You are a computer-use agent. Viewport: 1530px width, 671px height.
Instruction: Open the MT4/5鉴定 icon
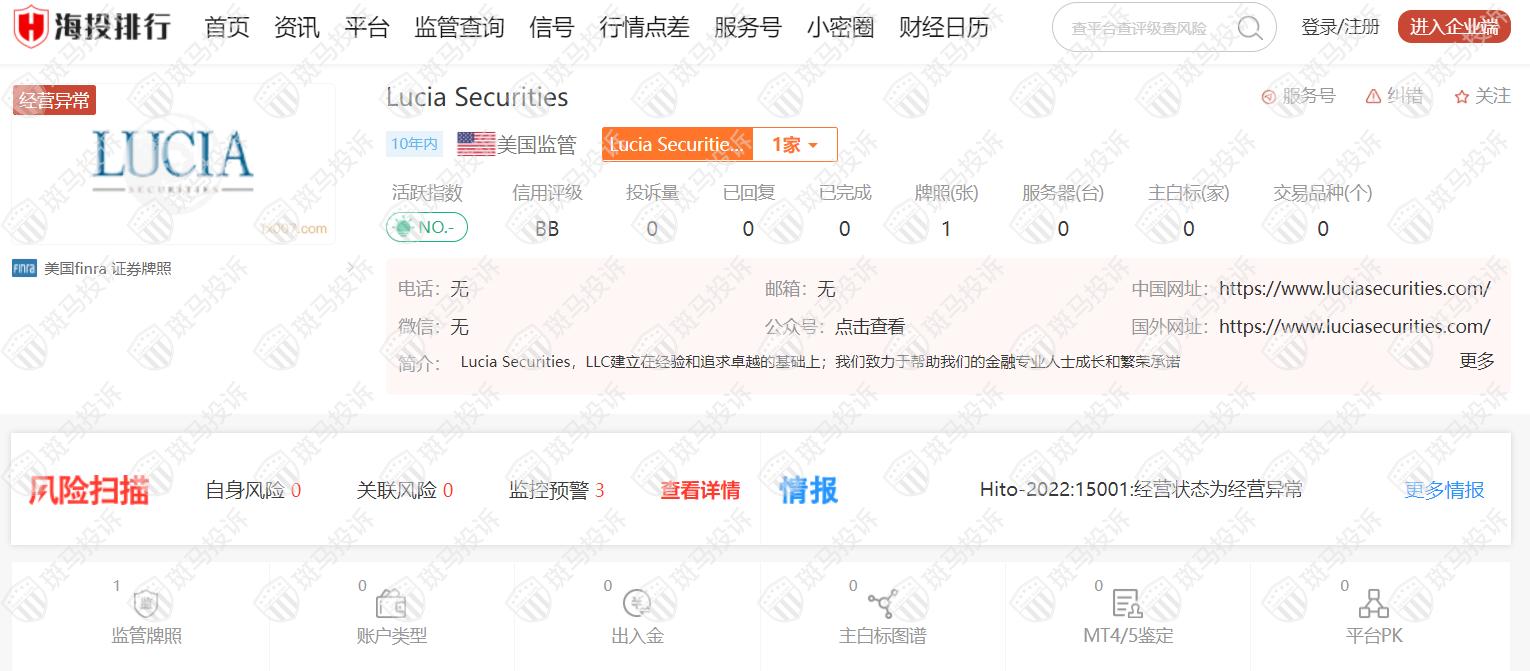pyautogui.click(x=1127, y=604)
